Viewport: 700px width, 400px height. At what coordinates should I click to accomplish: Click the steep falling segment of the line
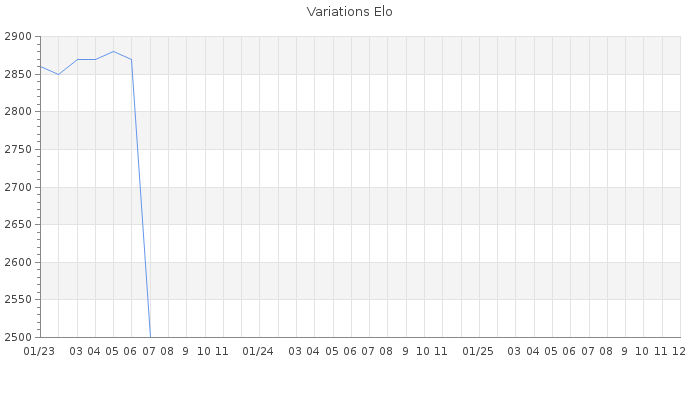coord(141,200)
